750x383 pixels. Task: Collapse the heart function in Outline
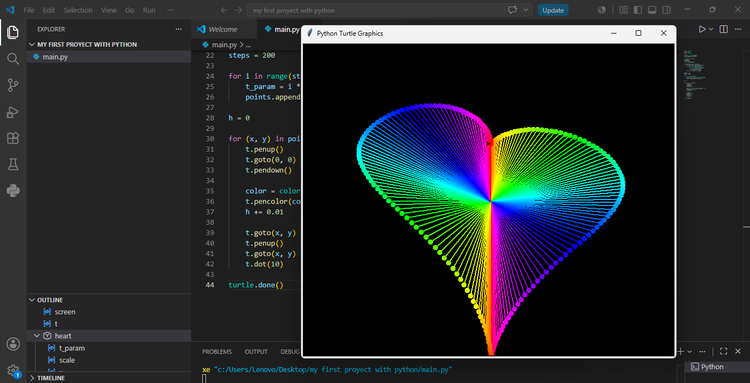tap(37, 336)
